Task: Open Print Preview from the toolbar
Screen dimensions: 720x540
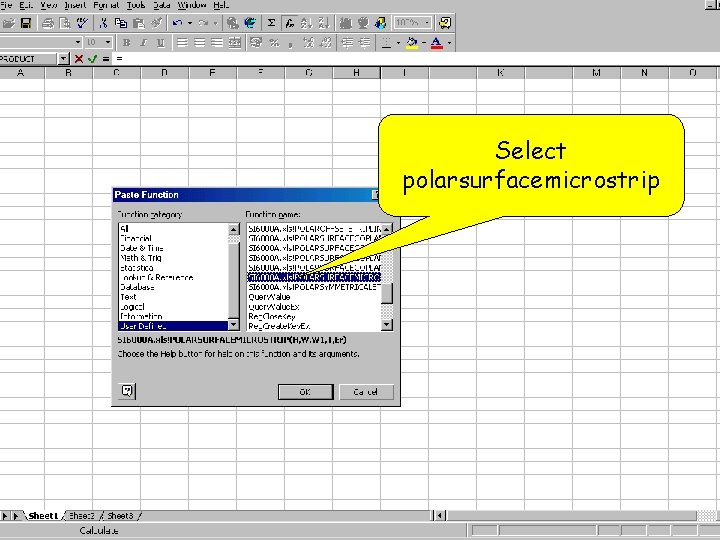Action: [65, 23]
